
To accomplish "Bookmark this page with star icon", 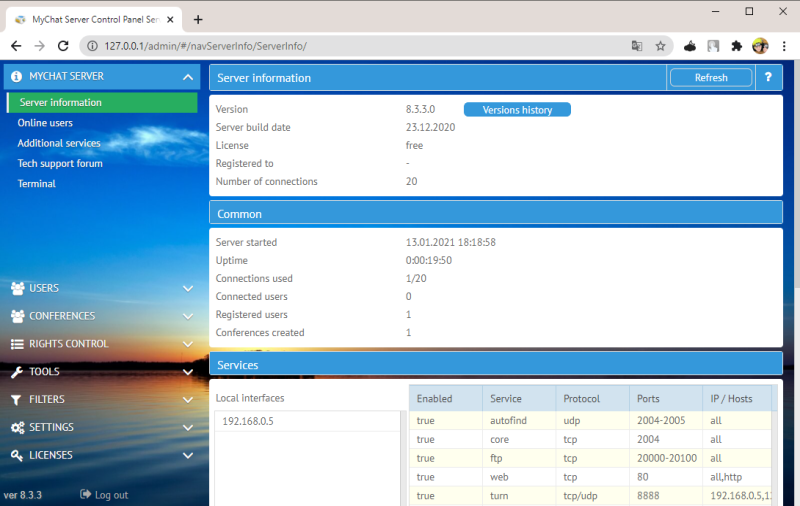I will point(660,46).
